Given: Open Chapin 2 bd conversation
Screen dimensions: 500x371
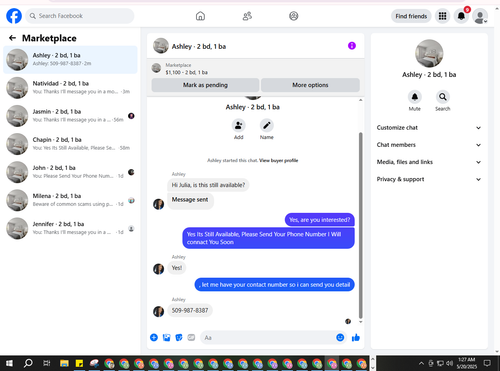Looking at the screenshot, I should (70, 144).
